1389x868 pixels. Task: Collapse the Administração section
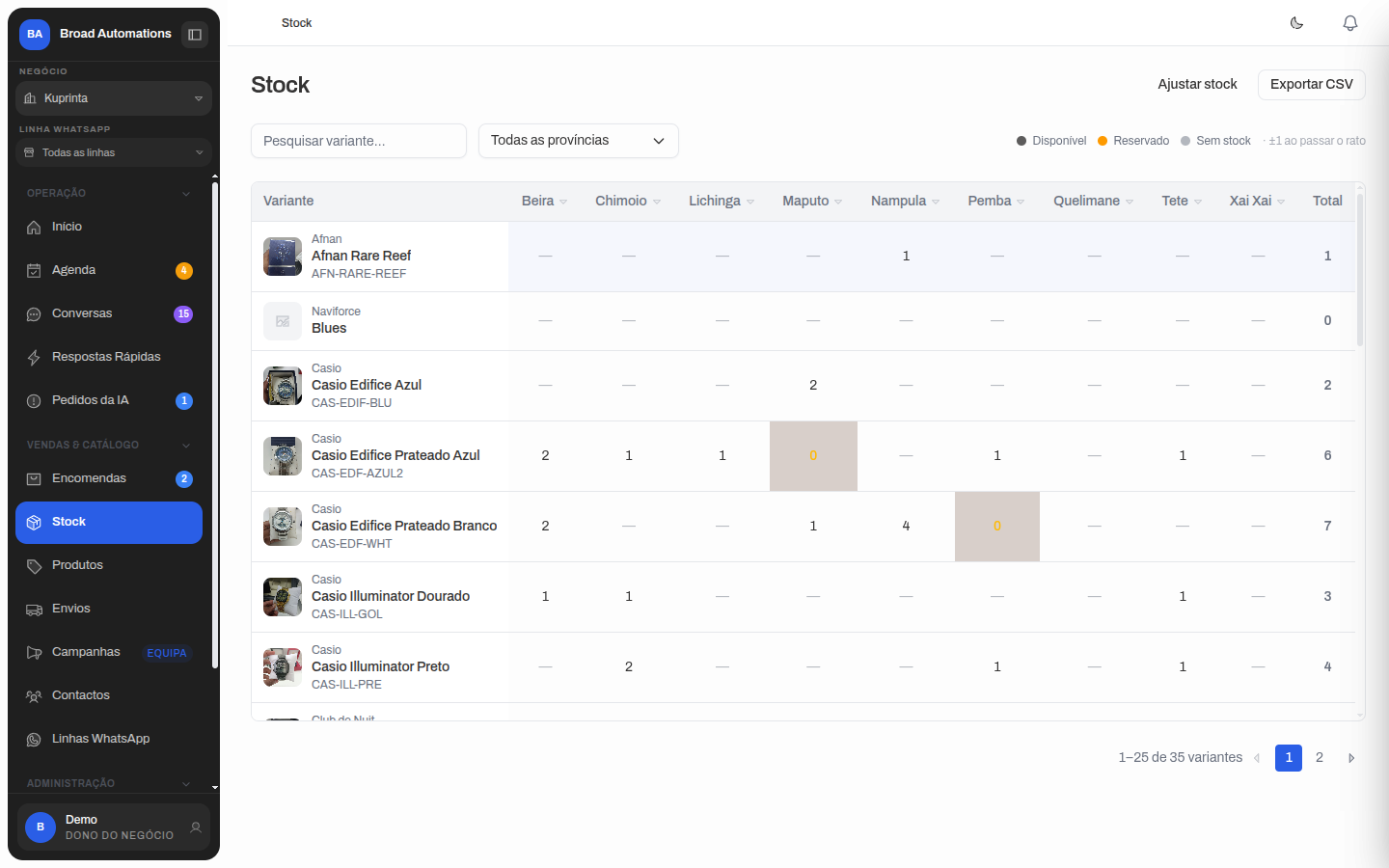click(x=186, y=784)
